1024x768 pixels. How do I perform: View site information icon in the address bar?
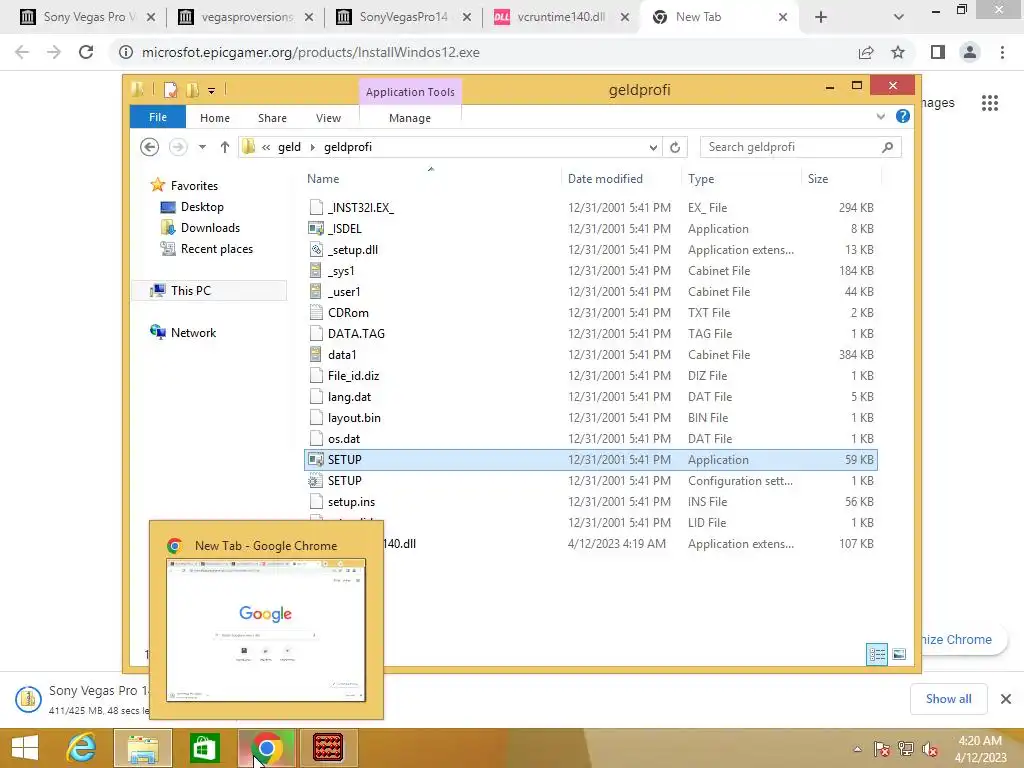click(x=125, y=52)
